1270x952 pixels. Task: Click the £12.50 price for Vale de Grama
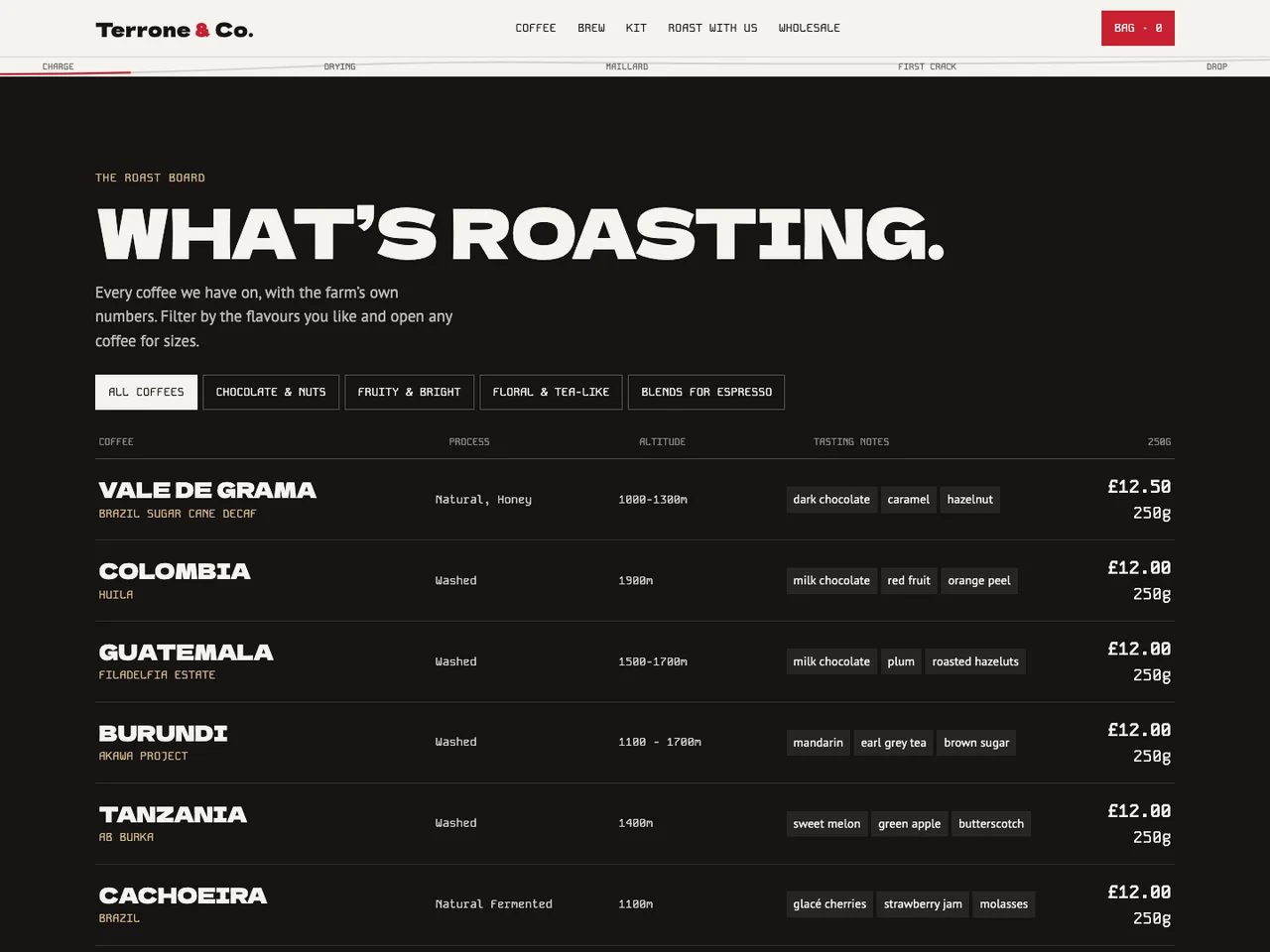tap(1139, 487)
